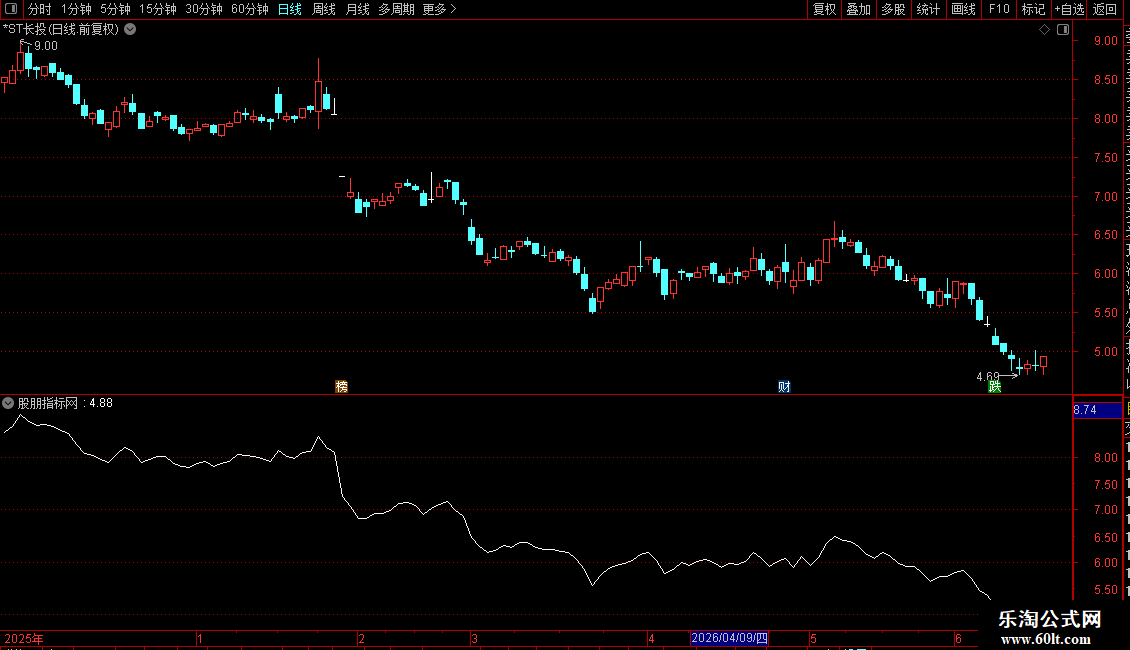Click the 股朋指标网 : 4.88 indicator label

65,403
